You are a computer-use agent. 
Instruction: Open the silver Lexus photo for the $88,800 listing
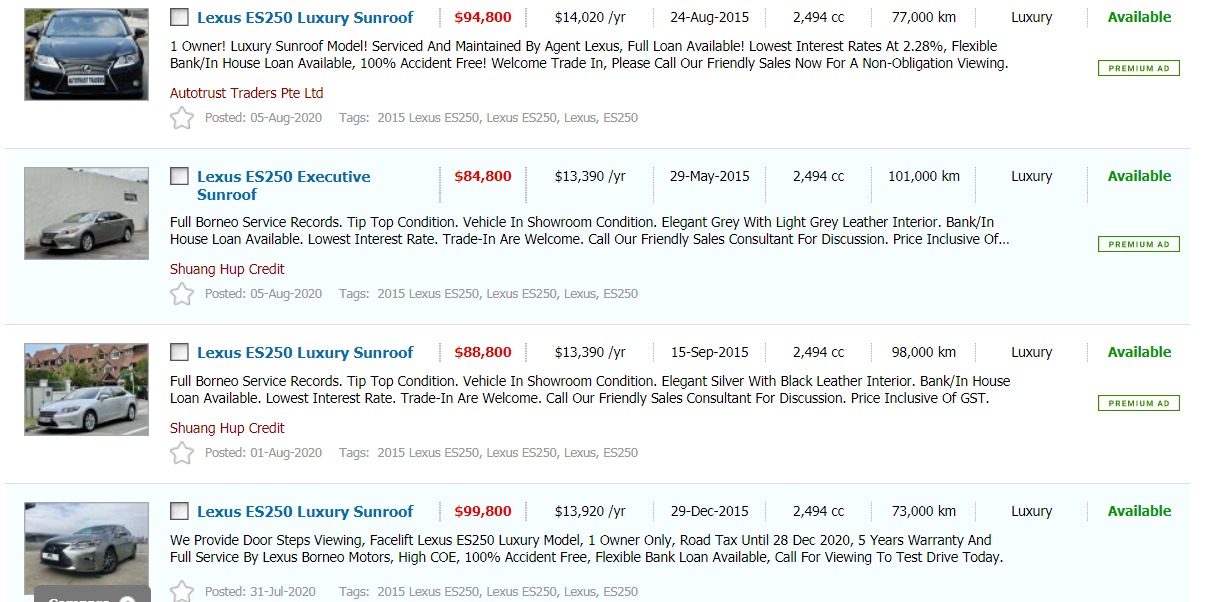[x=86, y=389]
